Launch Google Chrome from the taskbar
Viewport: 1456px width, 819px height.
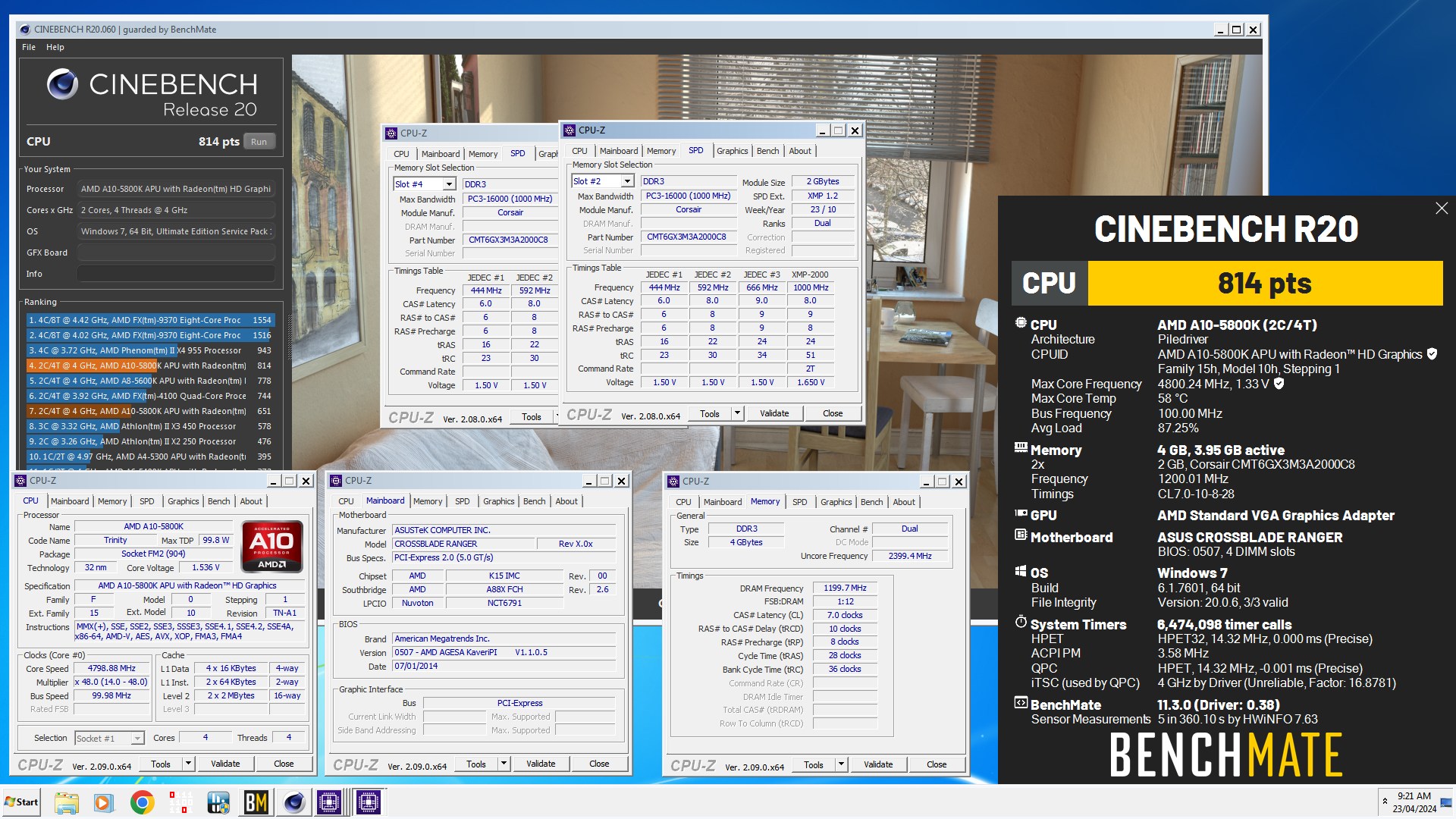(x=142, y=802)
